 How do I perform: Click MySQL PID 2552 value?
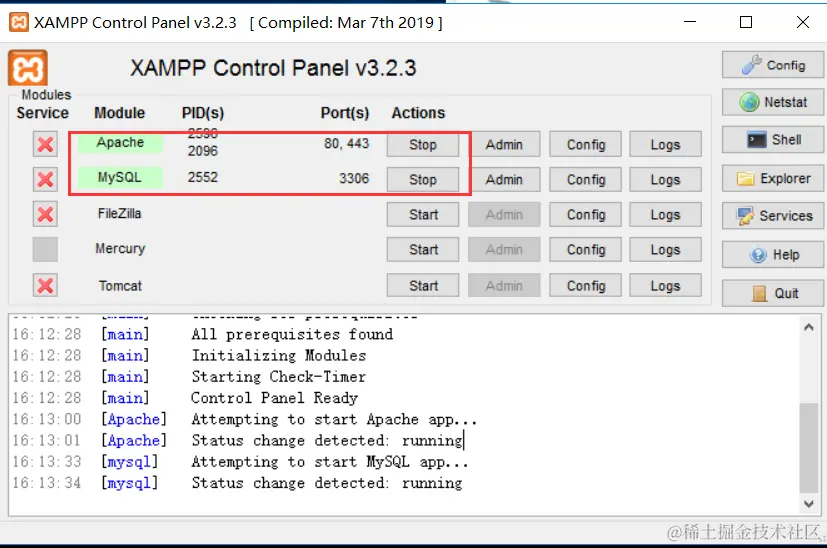[x=203, y=177]
